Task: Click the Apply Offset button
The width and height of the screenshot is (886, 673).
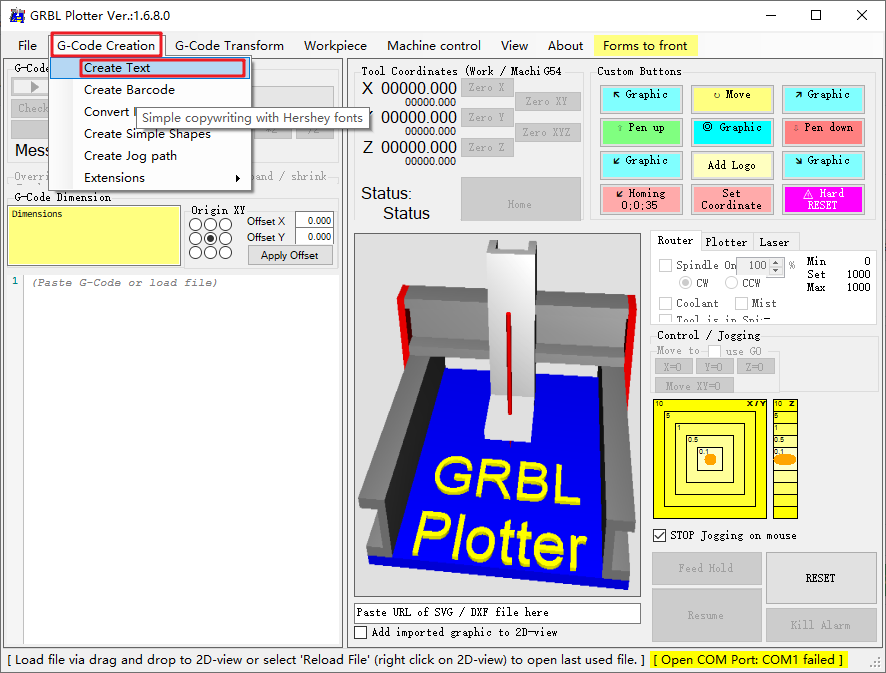Action: [x=290, y=255]
